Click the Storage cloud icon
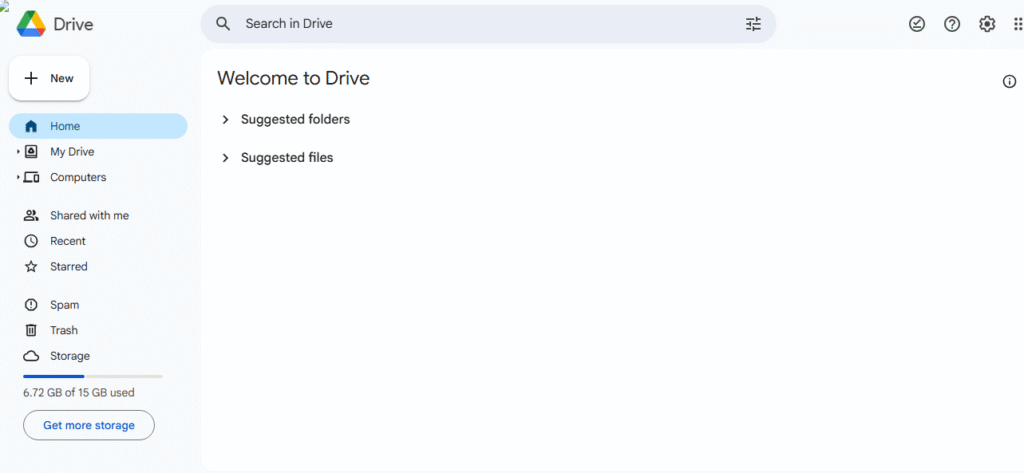Screen dimensions: 1024x473 [31, 356]
